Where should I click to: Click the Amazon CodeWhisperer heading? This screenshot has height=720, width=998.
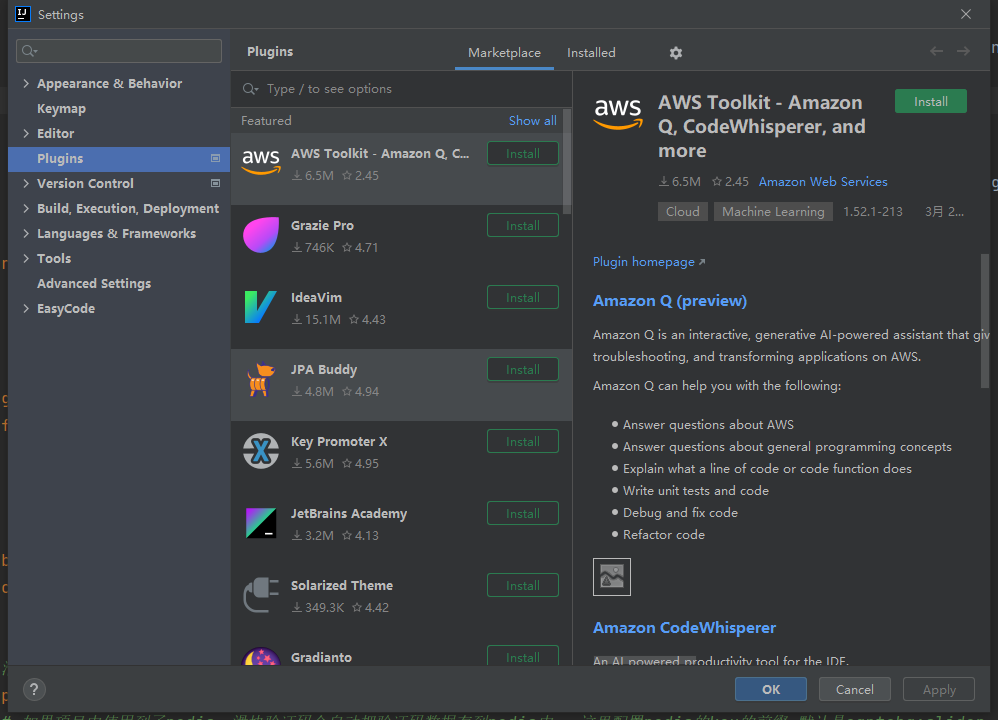[x=684, y=628]
